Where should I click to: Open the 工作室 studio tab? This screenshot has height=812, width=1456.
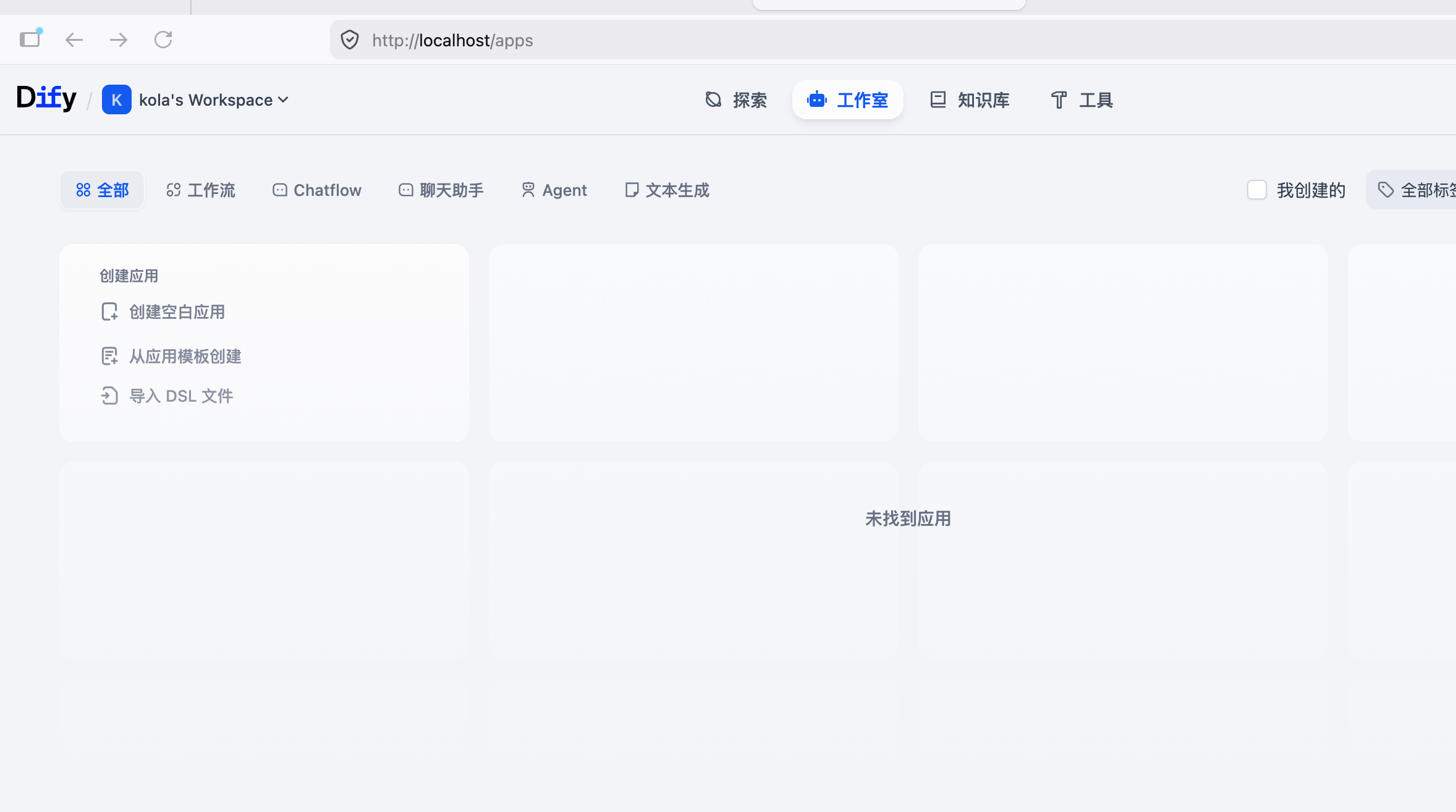pos(847,99)
